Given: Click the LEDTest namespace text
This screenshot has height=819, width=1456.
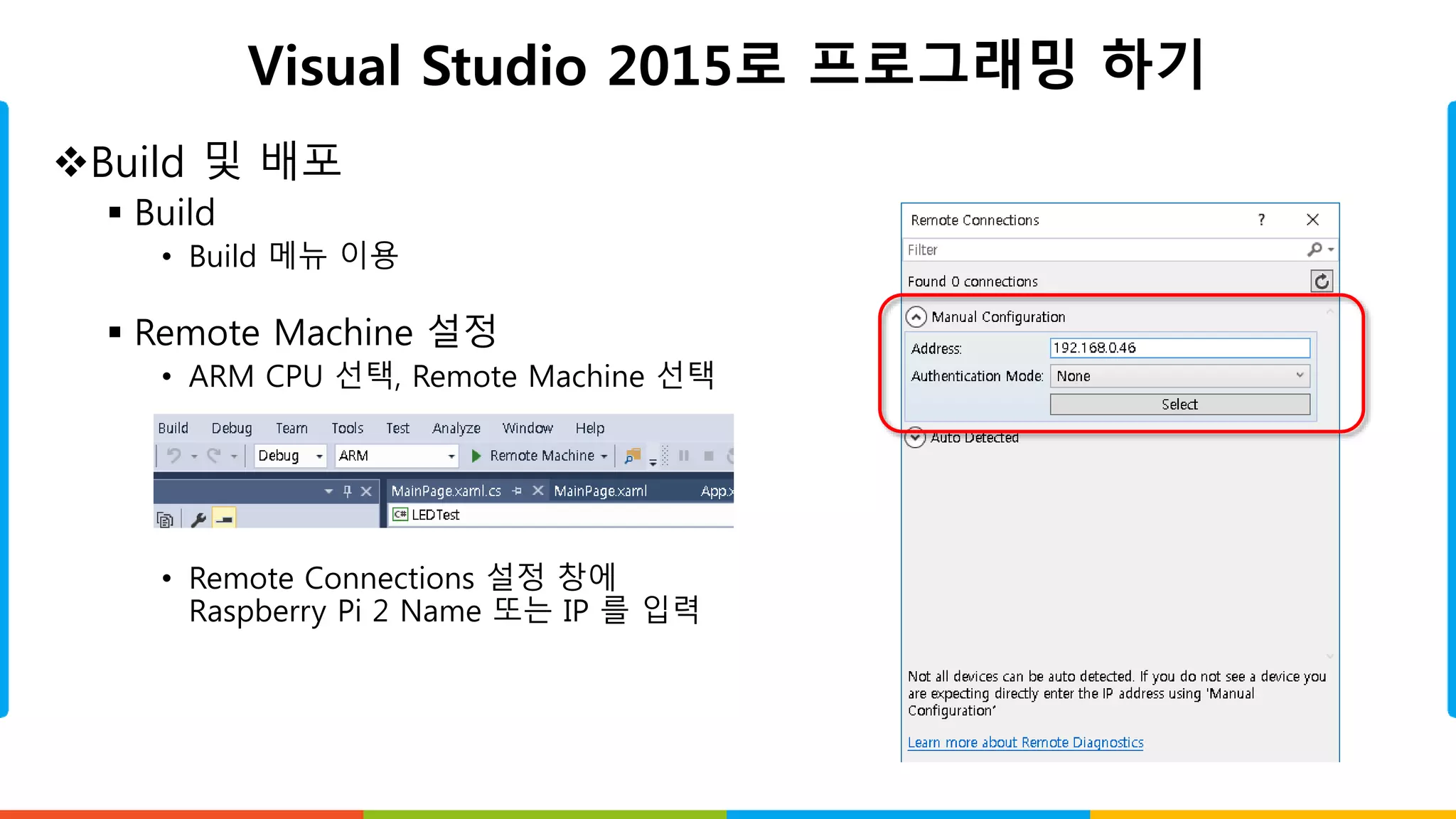Looking at the screenshot, I should tap(436, 514).
